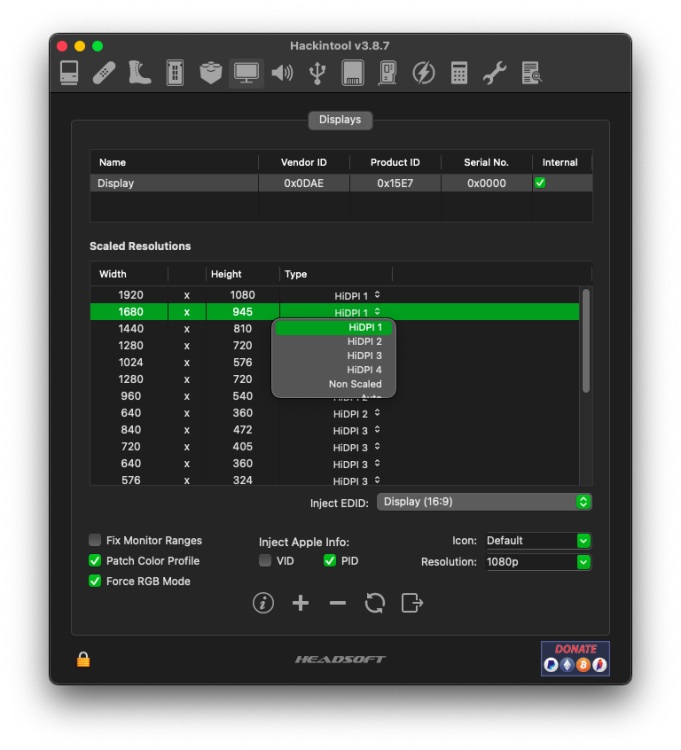This screenshot has height=750, width=681.
Task: Open the Disks toolbar tab
Action: (x=352, y=73)
